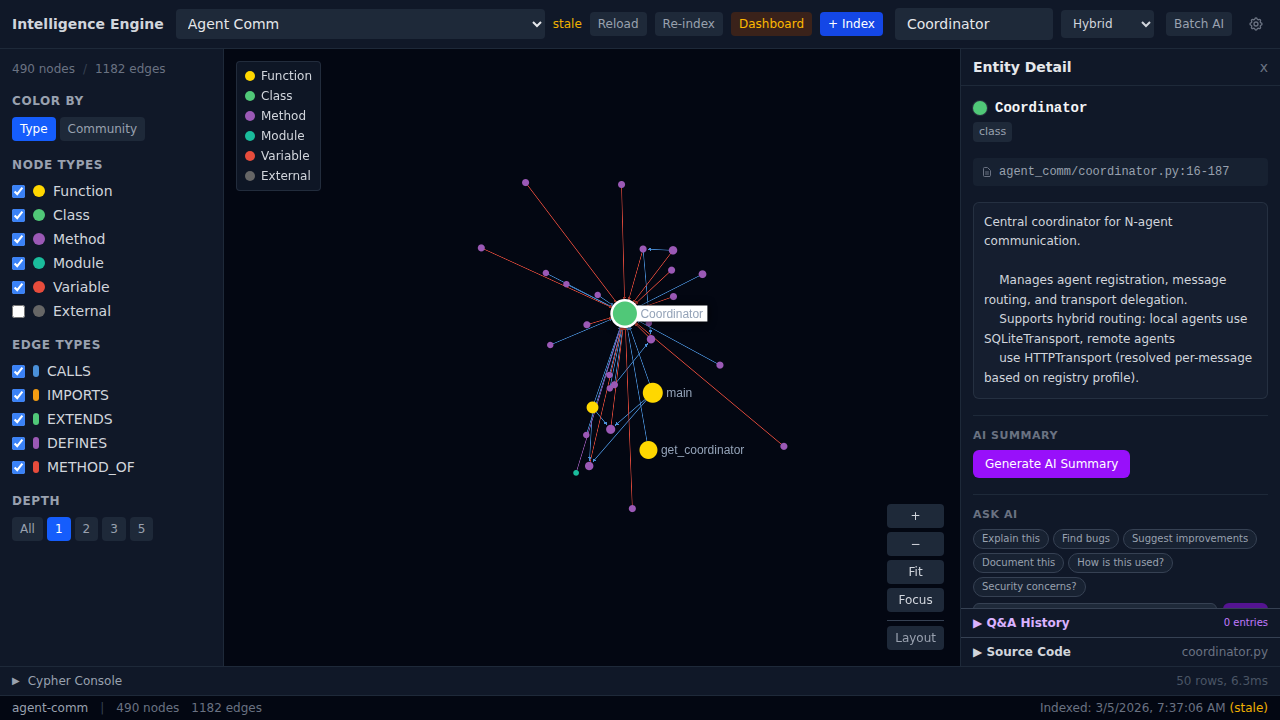This screenshot has width=1280, height=720.
Task: Click the green Coordinator node in graph
Action: (624, 313)
